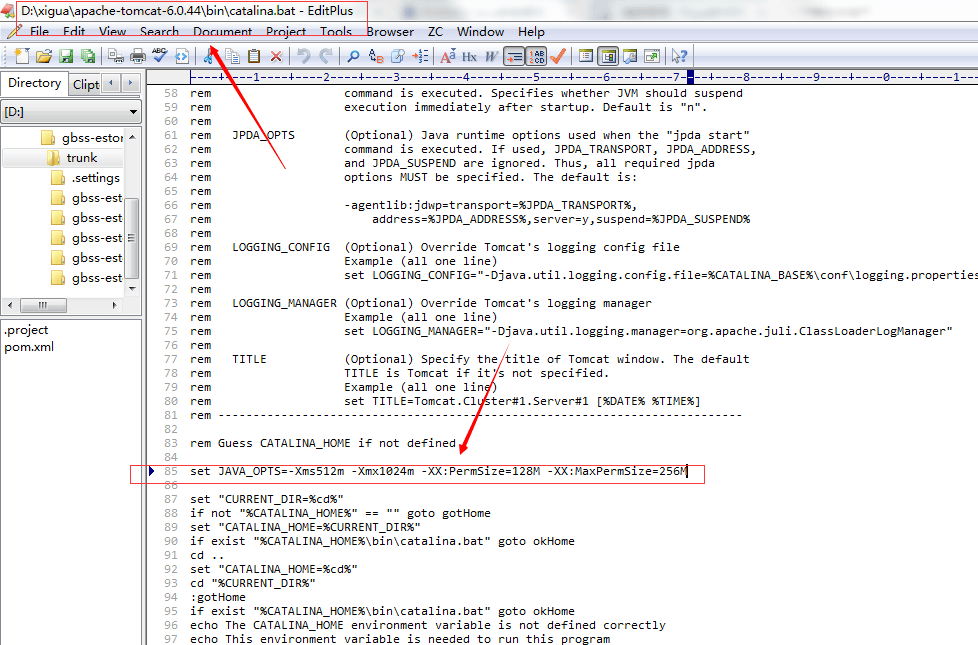
Task: Switch to the Cliptext tab
Action: pyautogui.click(x=85, y=84)
